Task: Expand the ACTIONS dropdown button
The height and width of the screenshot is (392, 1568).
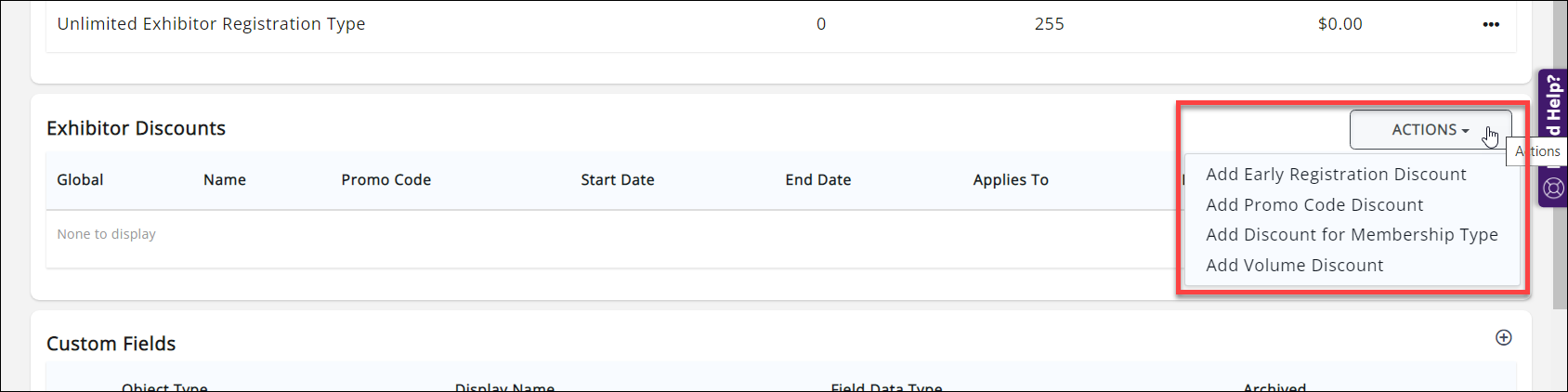Action: (x=1430, y=130)
